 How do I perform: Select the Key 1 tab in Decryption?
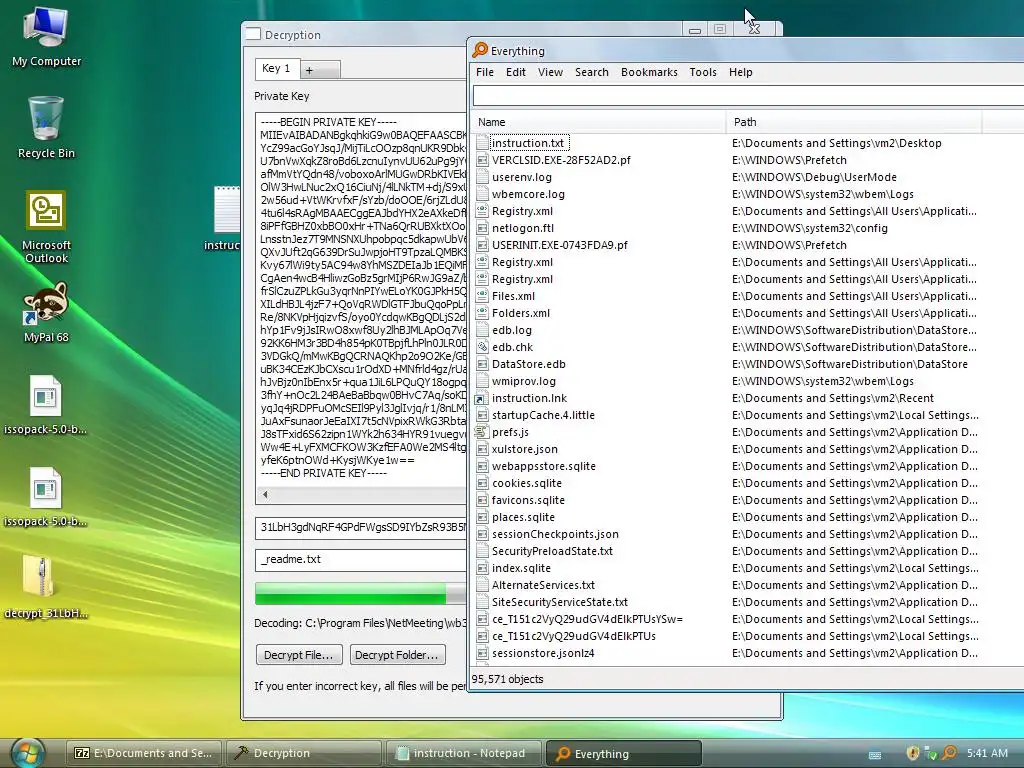coord(276,69)
